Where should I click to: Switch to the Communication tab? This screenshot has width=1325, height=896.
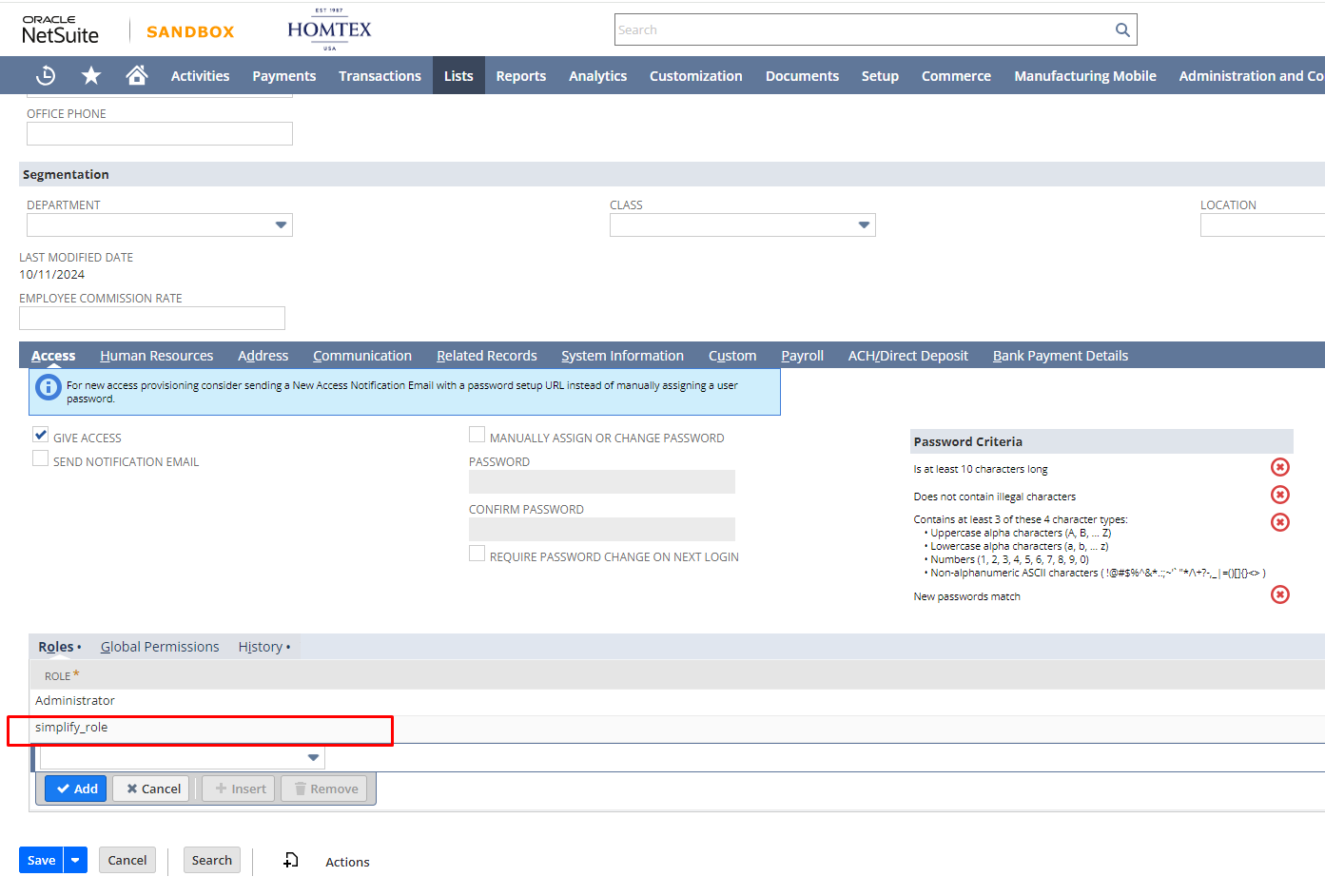[x=362, y=356]
